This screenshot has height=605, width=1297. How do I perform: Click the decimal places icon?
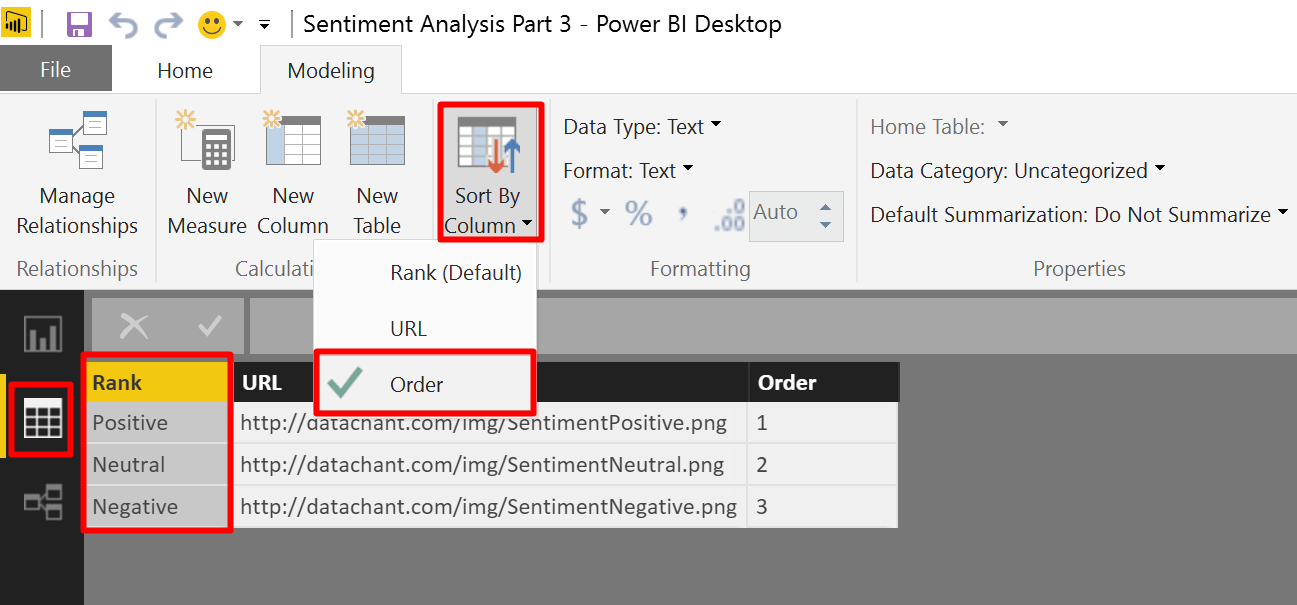(731, 214)
